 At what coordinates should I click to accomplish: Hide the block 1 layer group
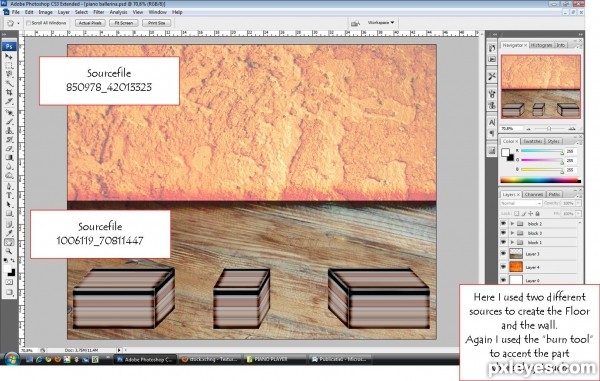coord(503,242)
